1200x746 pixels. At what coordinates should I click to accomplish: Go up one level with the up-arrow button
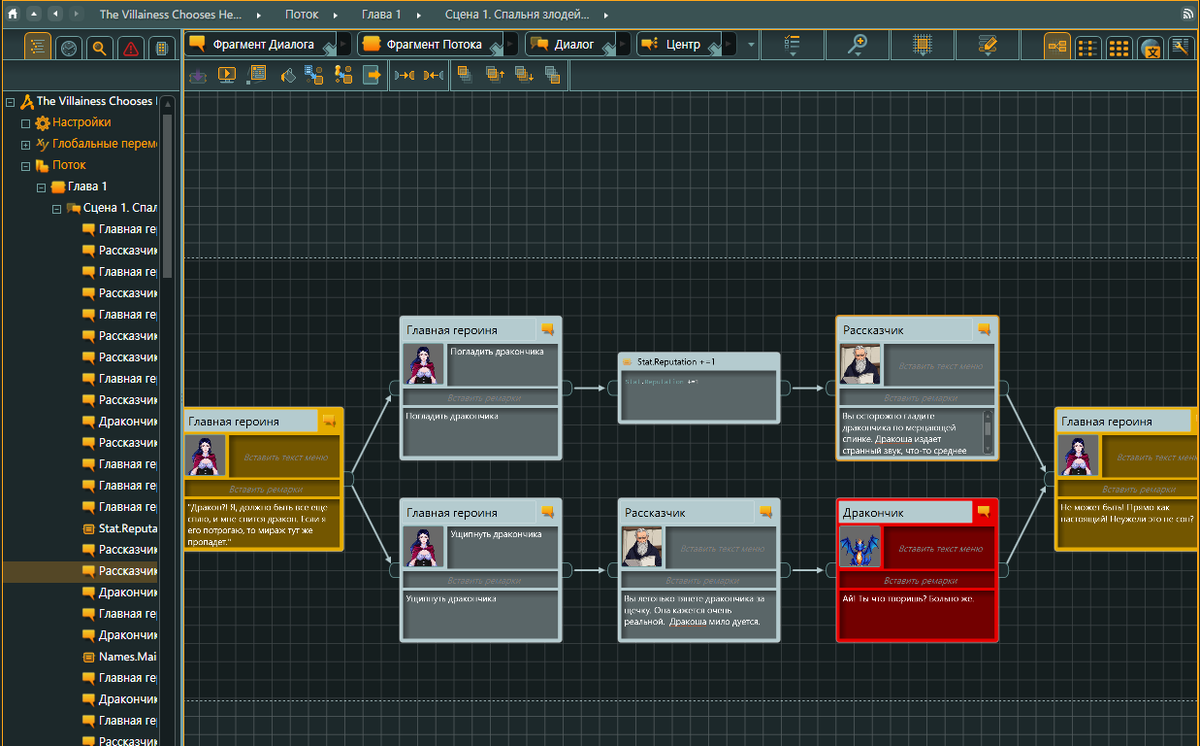pos(34,15)
